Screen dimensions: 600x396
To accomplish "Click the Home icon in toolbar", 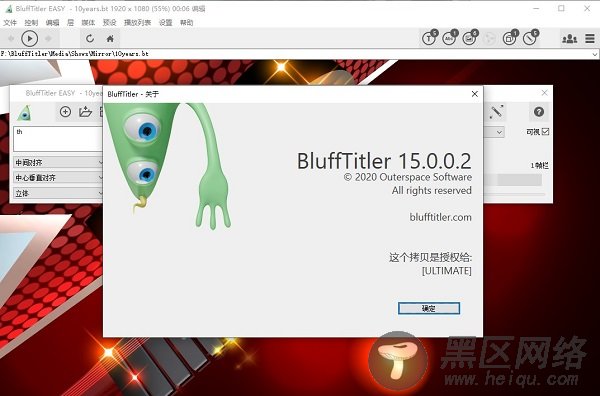I will click(x=110, y=39).
